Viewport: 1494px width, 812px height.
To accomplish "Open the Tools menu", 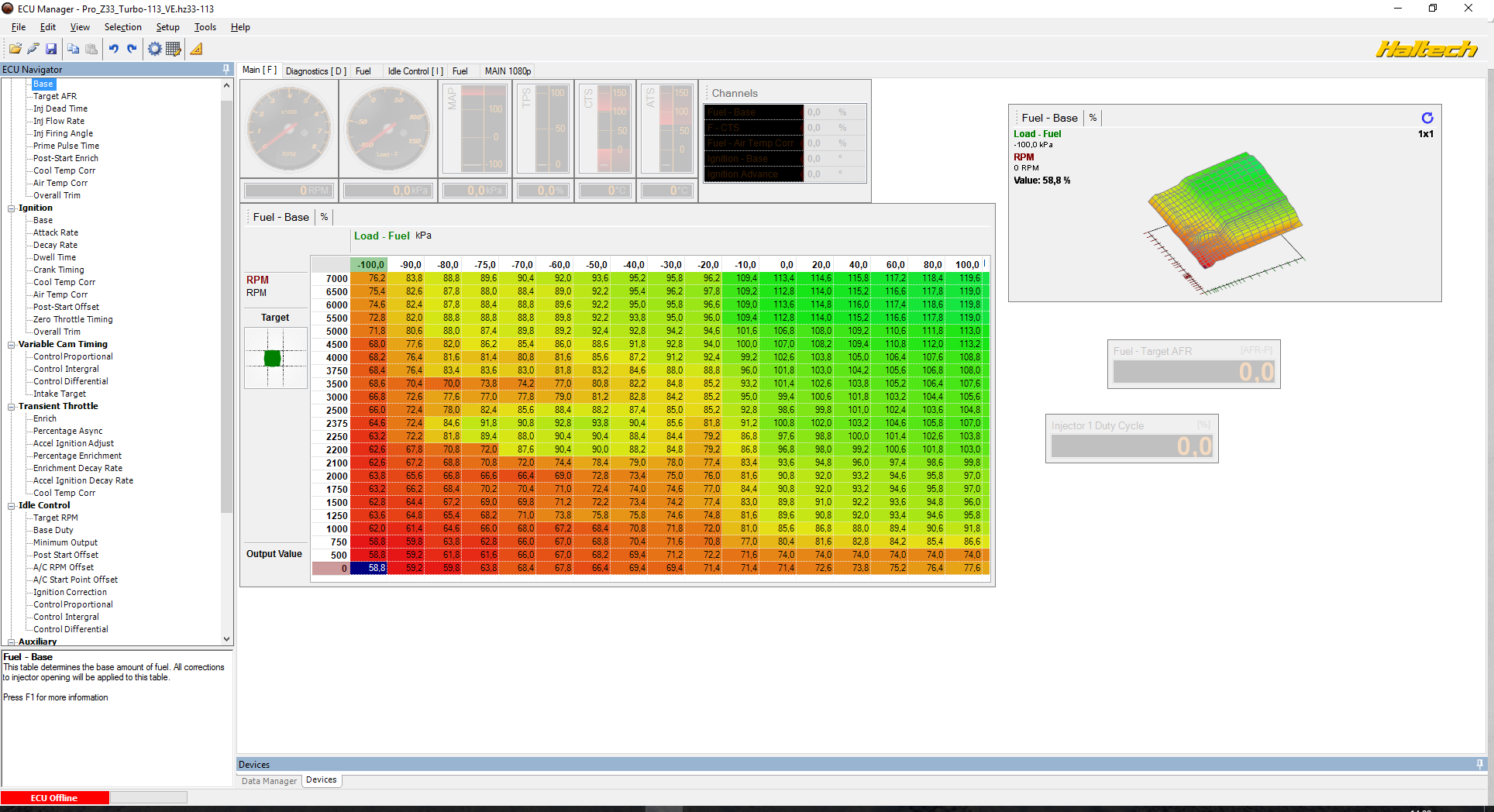I will click(x=205, y=27).
